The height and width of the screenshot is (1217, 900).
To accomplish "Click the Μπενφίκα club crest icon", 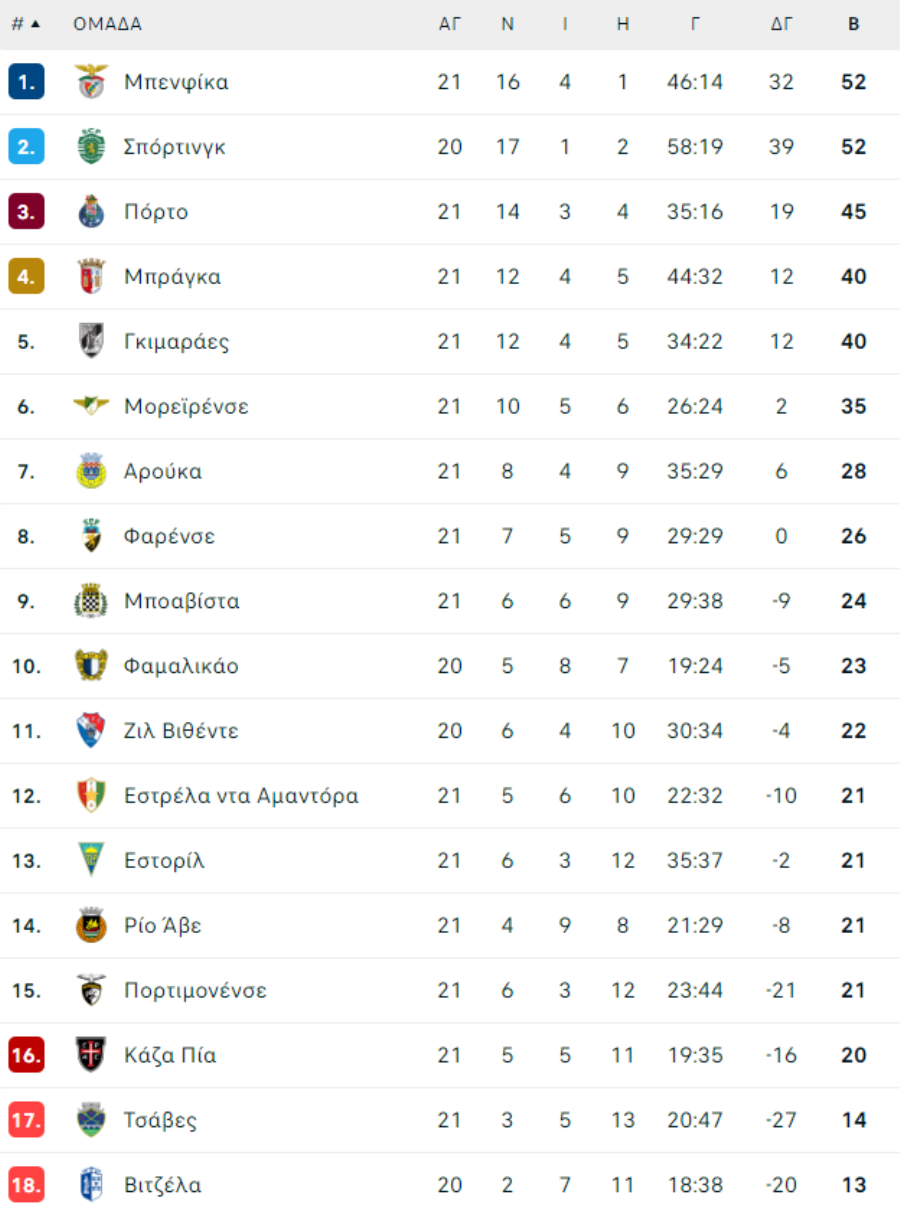I will 91,82.
